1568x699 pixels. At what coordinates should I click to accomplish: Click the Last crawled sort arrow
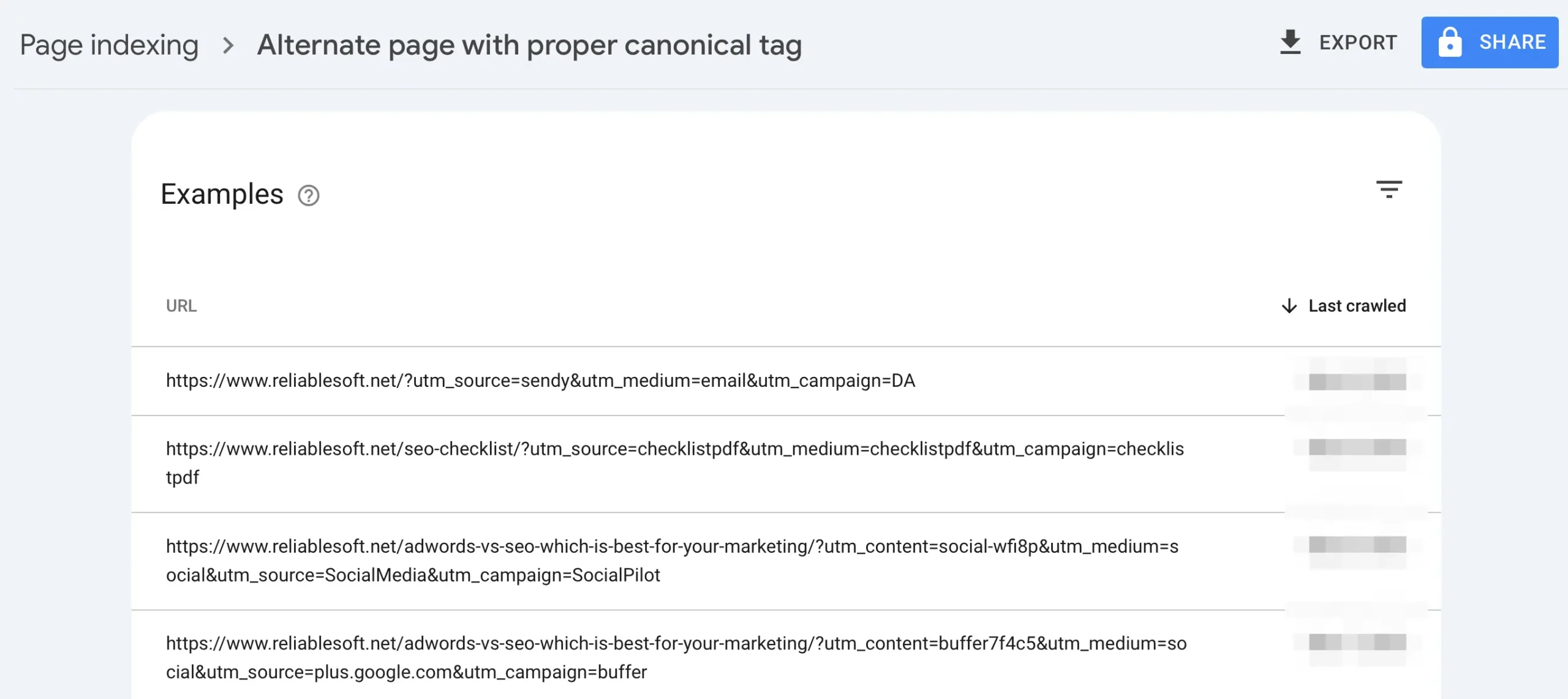(x=1289, y=305)
